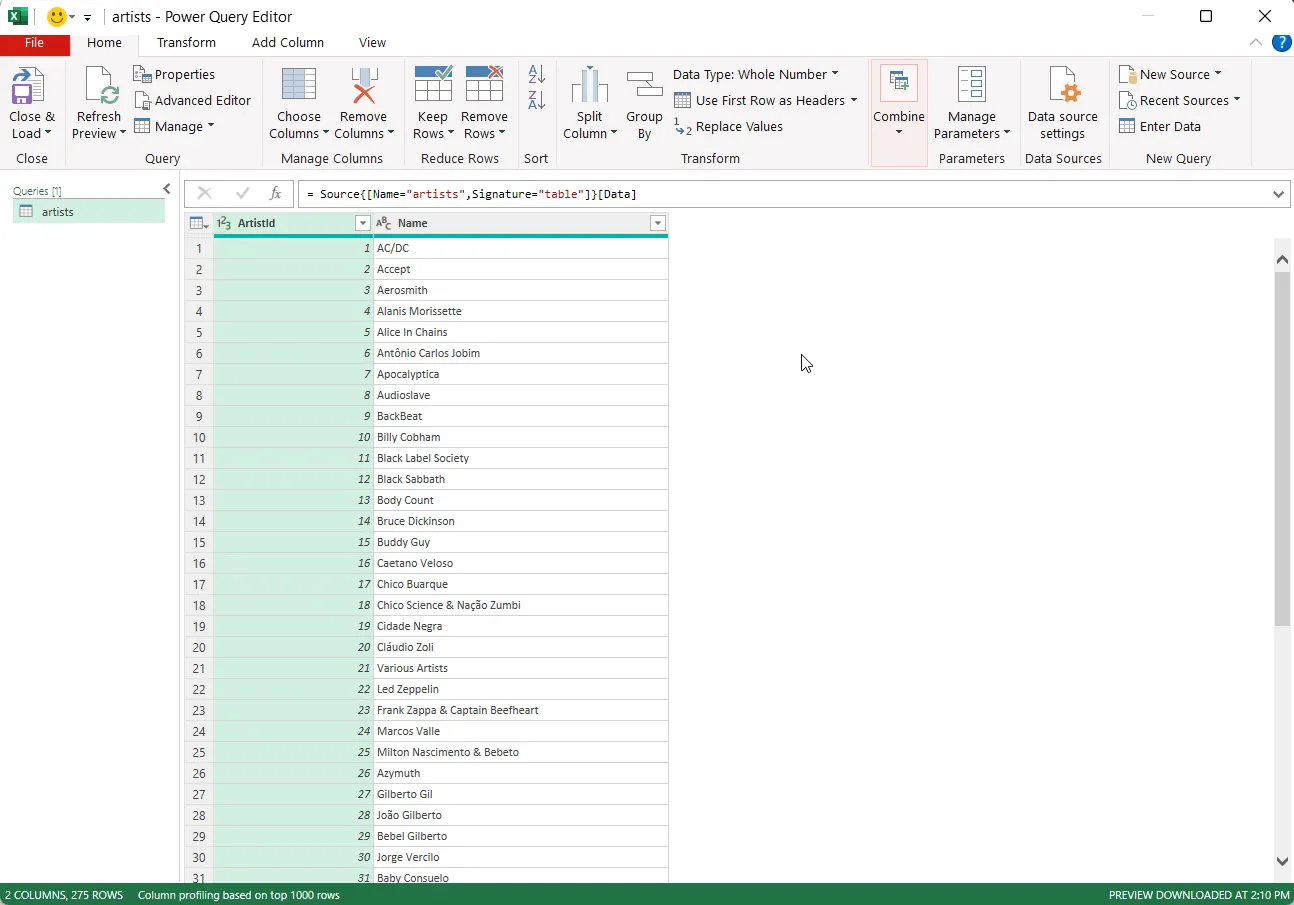Open the Advanced Editor

click(x=192, y=100)
